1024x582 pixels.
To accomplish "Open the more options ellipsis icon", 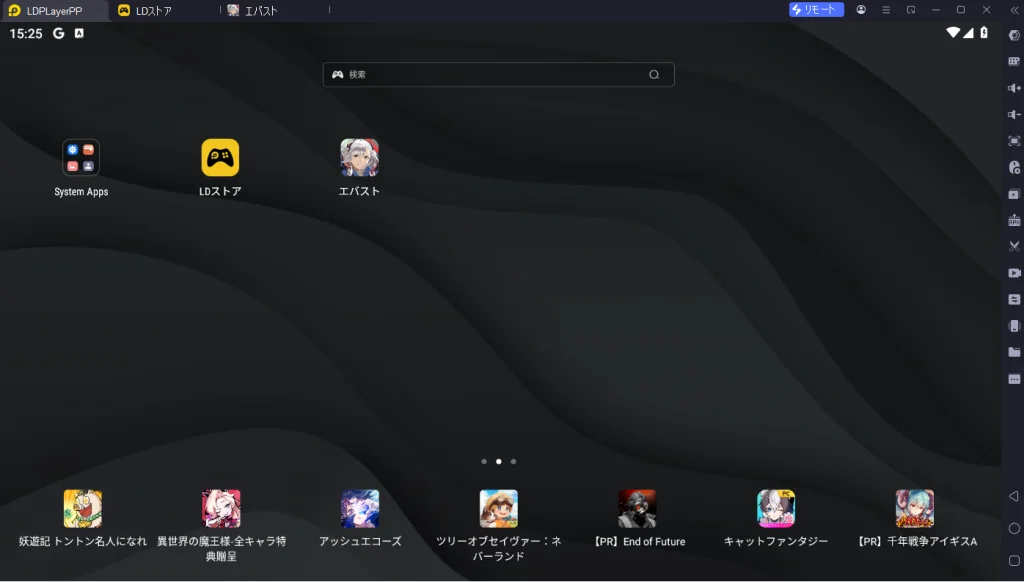I will (1014, 379).
